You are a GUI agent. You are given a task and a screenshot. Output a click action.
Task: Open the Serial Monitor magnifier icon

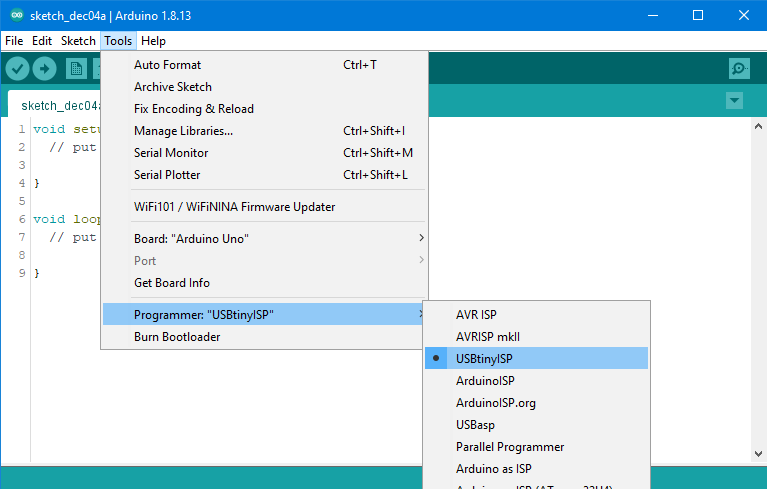coord(739,68)
